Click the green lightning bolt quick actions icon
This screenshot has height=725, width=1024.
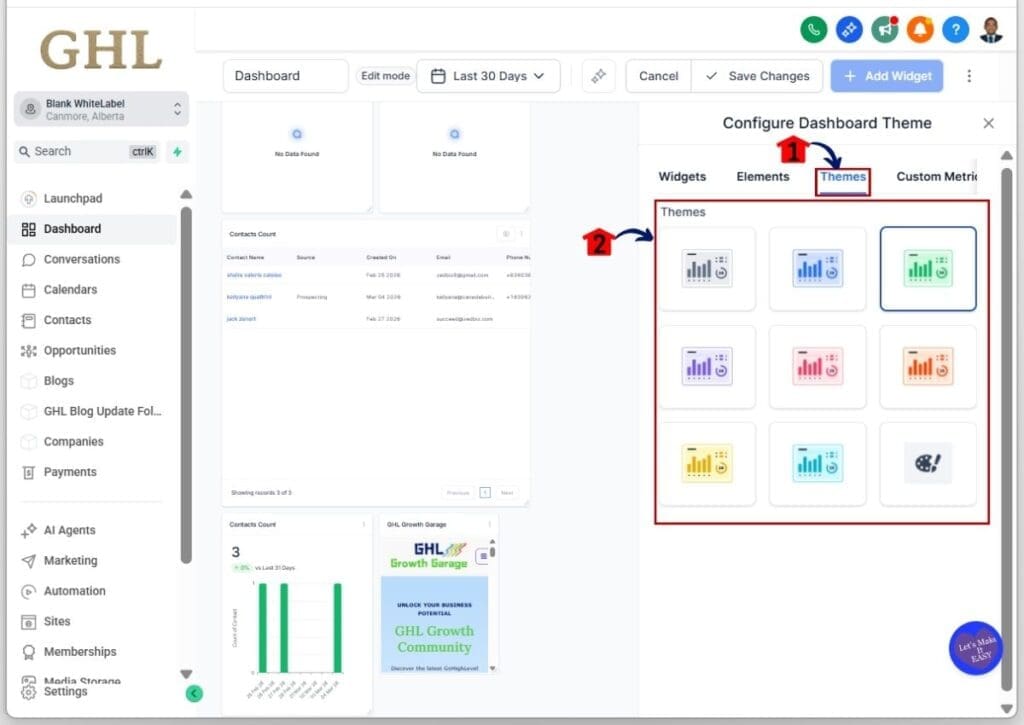point(177,152)
